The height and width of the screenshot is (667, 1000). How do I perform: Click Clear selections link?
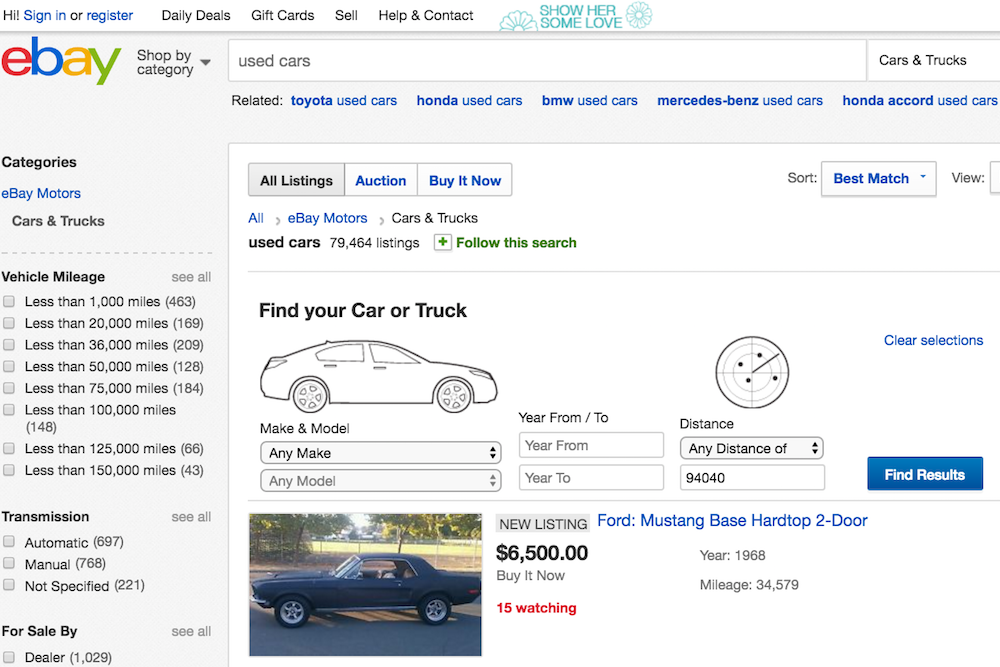pyautogui.click(x=933, y=341)
